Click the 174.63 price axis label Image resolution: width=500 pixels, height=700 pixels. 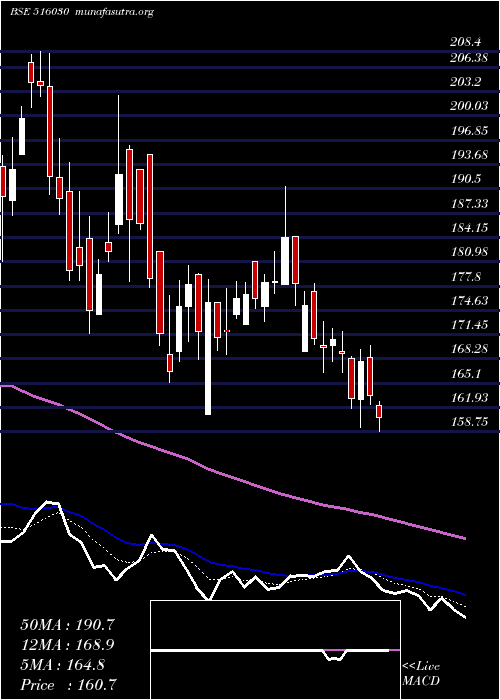[x=469, y=300]
